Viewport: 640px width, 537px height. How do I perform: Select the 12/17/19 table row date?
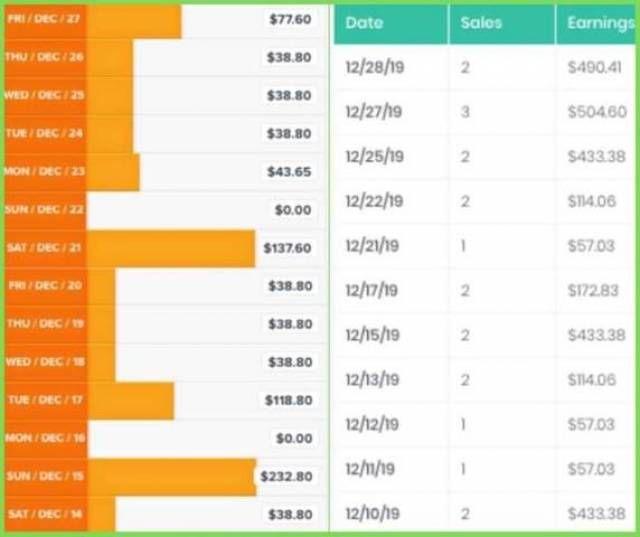pyautogui.click(x=372, y=291)
